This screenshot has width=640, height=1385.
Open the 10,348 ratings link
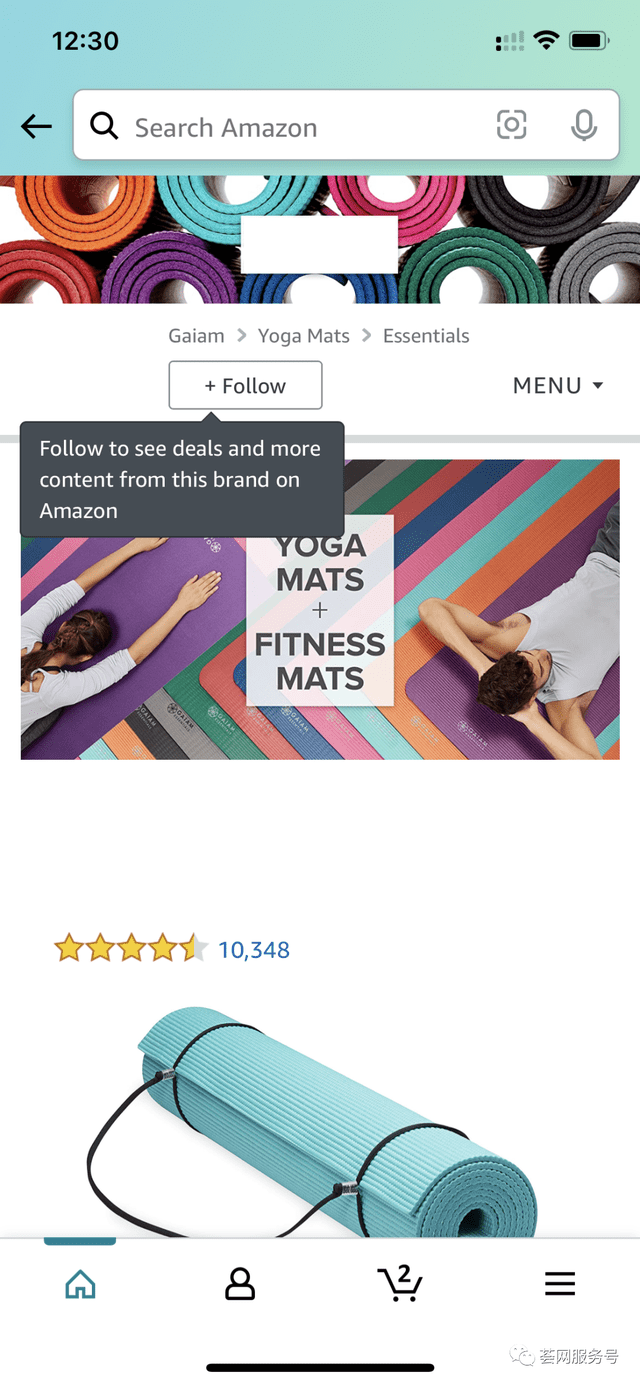(254, 949)
